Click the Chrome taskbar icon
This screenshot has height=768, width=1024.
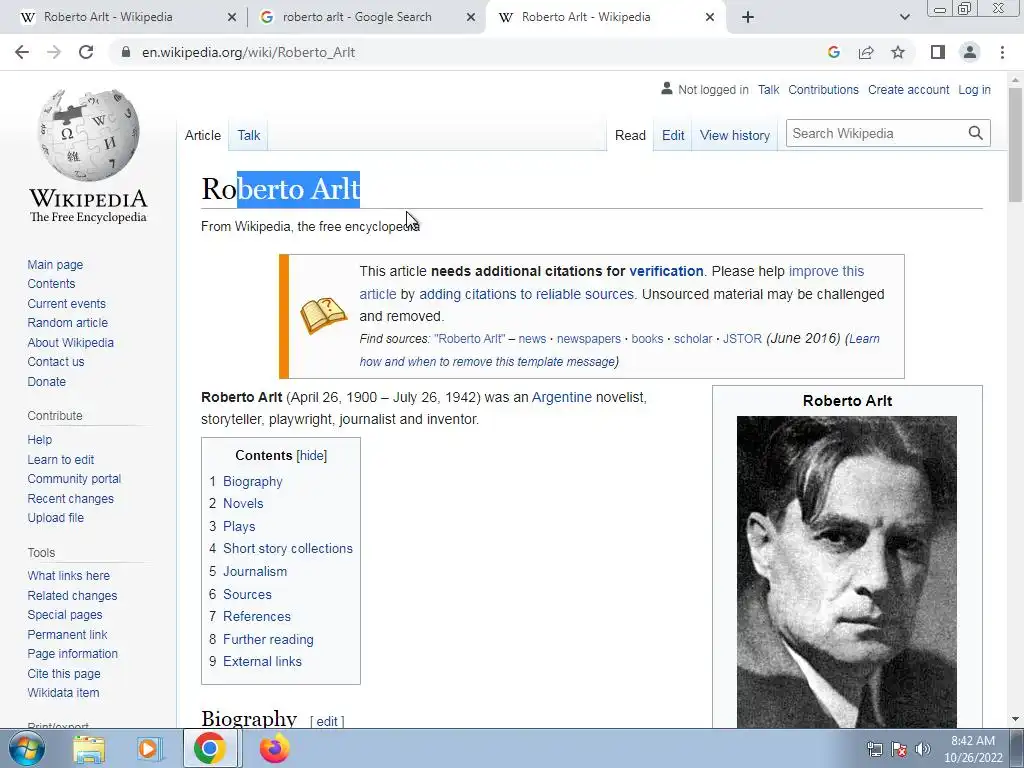point(209,748)
